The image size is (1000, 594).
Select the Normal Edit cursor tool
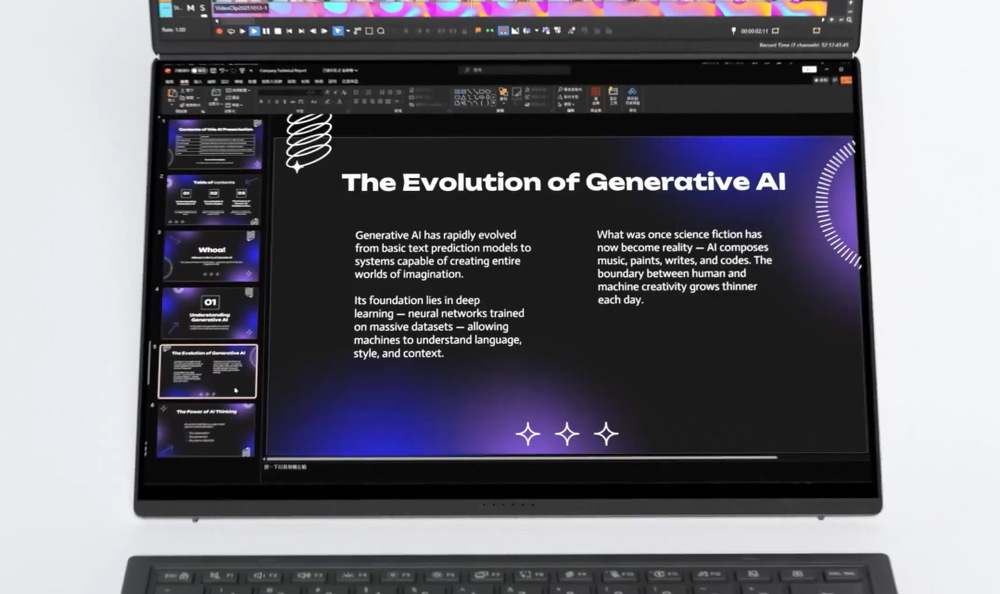[x=338, y=31]
